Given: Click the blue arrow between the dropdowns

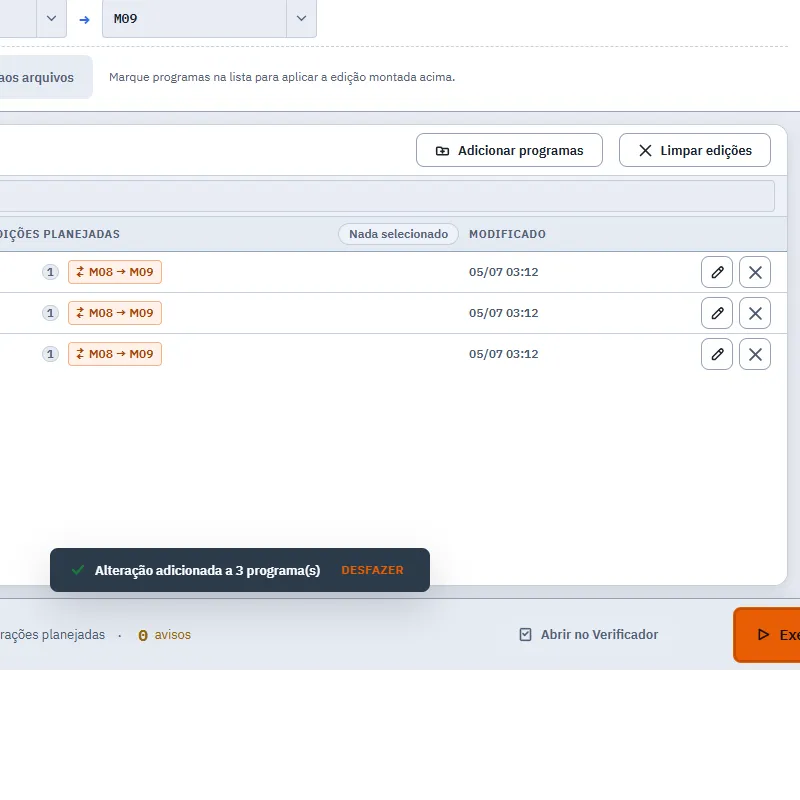Looking at the screenshot, I should (x=85, y=20).
